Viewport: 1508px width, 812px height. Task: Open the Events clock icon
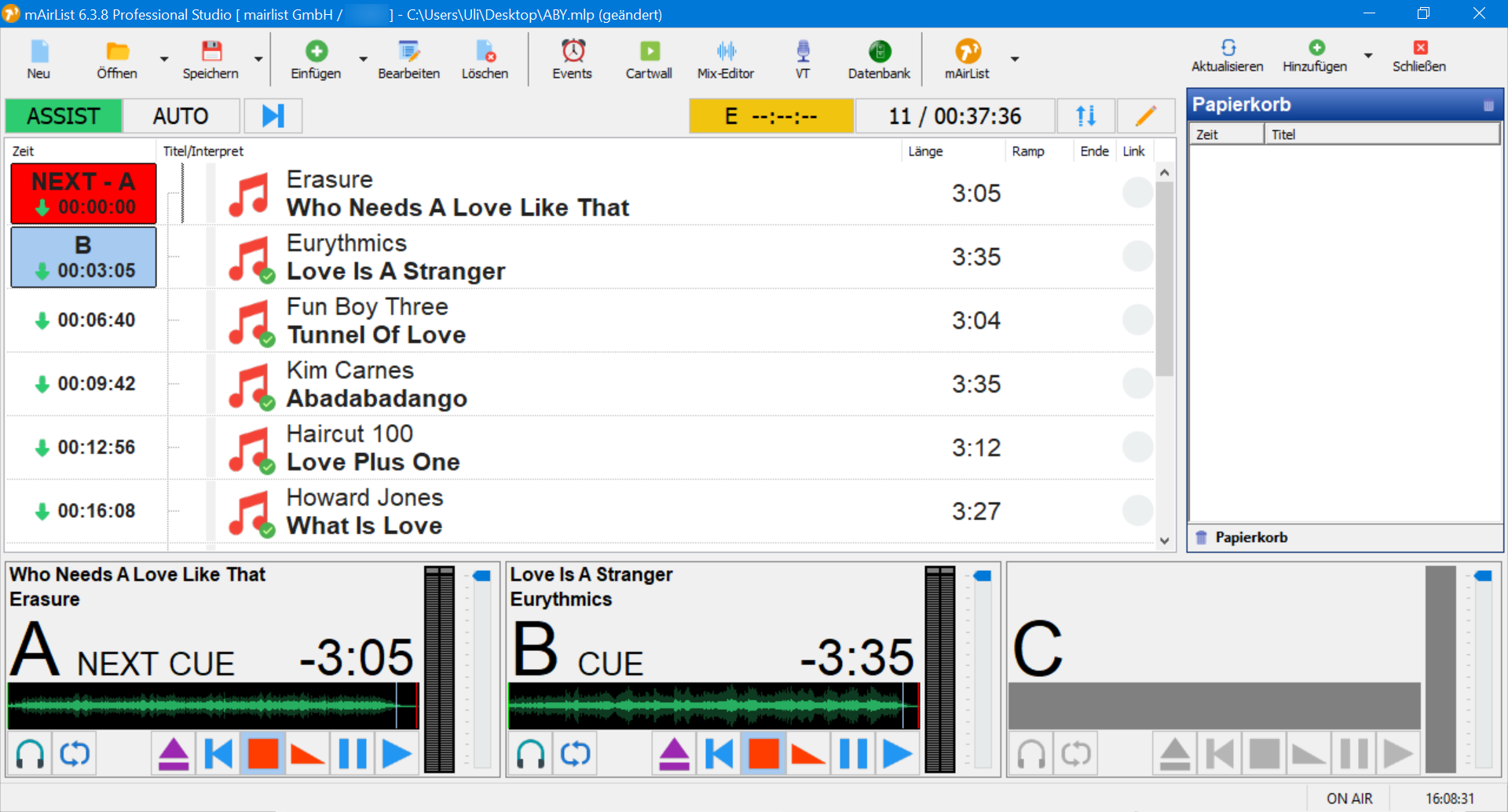click(x=572, y=60)
